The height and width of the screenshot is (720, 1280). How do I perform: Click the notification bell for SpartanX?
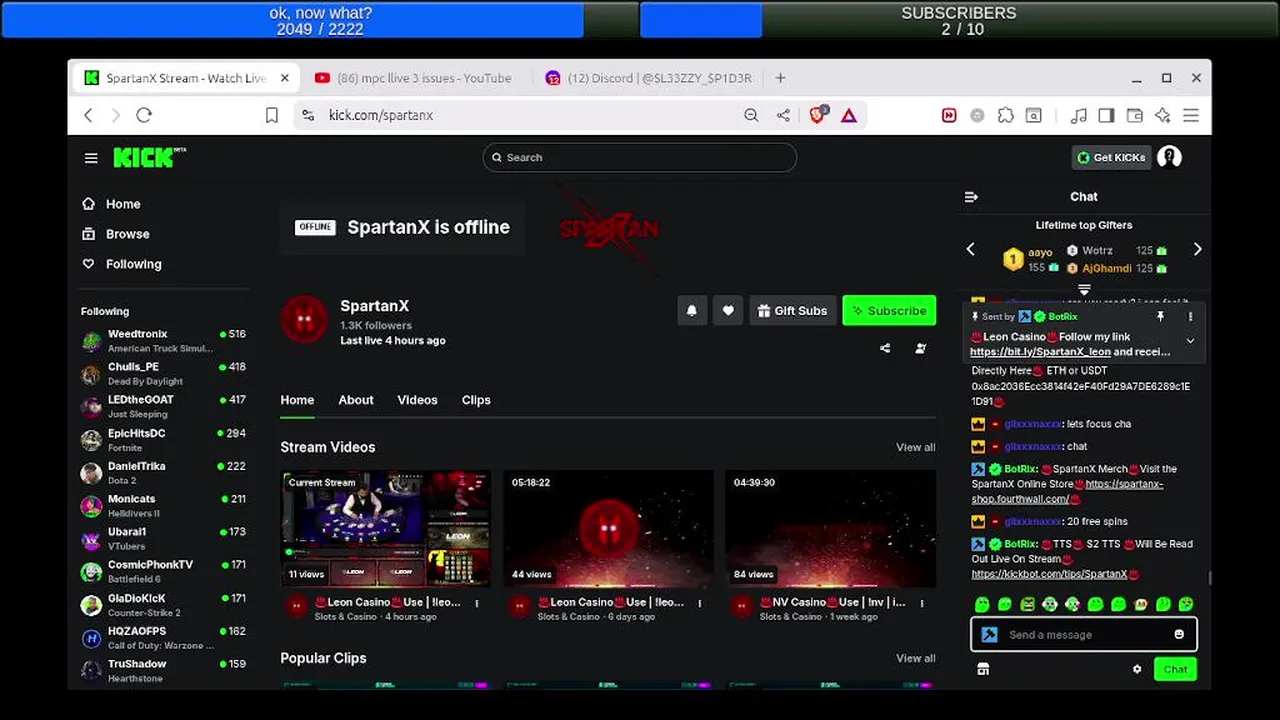[691, 311]
